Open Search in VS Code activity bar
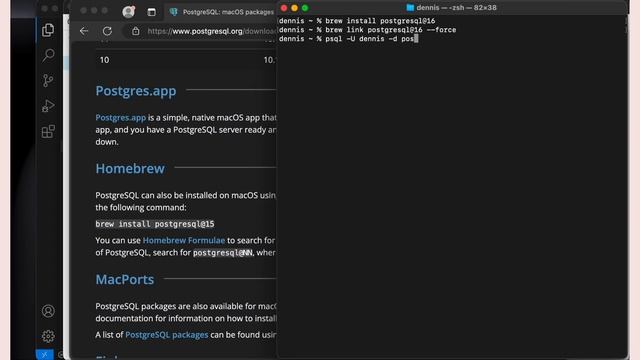Viewport: 640px width, 360px height. click(x=48, y=55)
